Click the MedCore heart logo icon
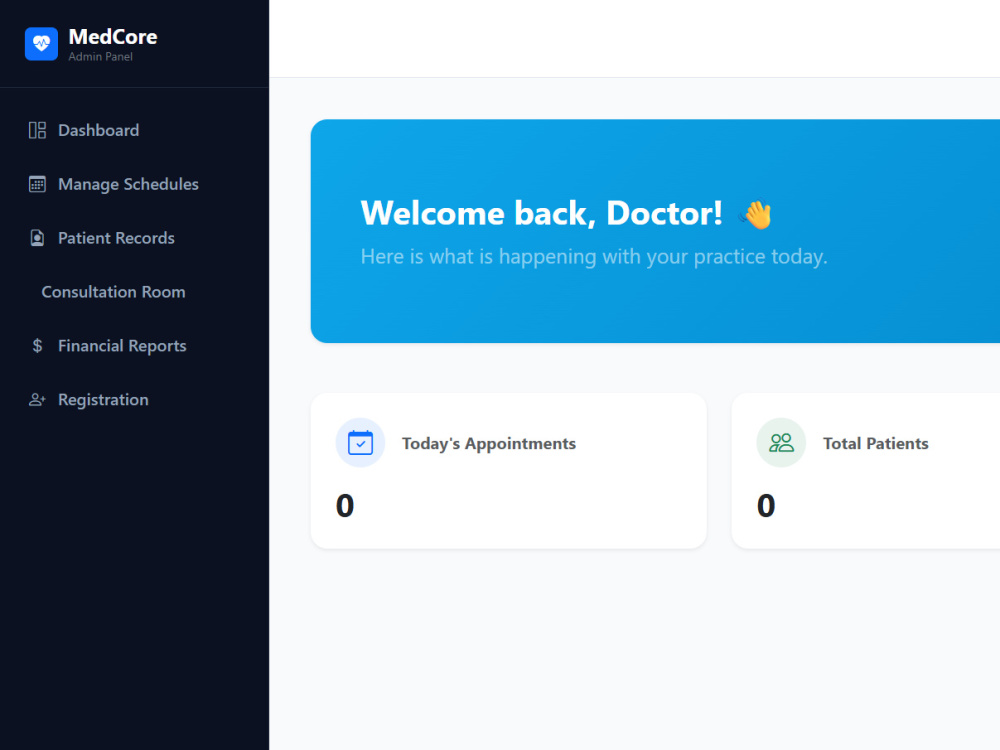Viewport: 1000px width, 750px height. click(41, 44)
